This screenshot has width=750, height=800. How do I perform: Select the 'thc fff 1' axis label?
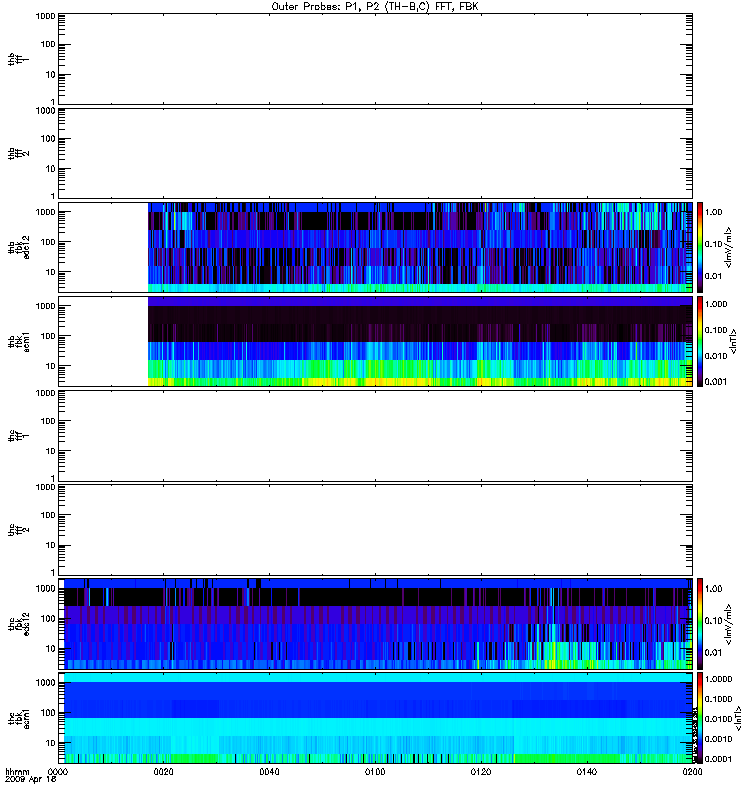click(18, 436)
